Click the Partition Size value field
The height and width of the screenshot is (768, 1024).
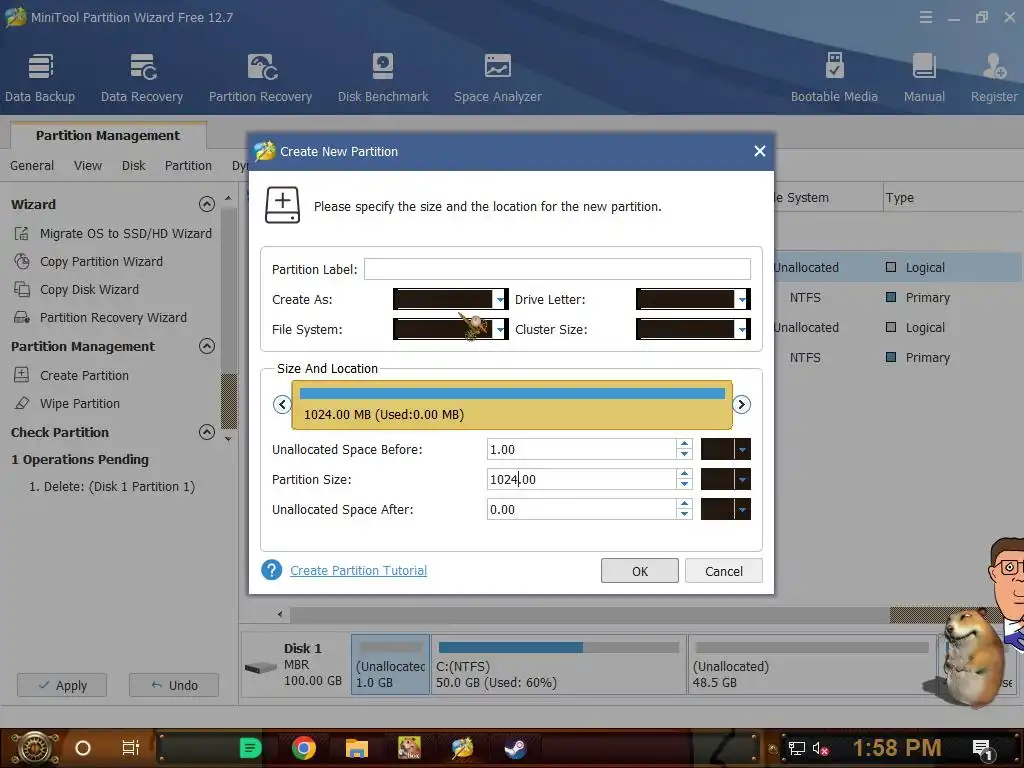click(582, 479)
